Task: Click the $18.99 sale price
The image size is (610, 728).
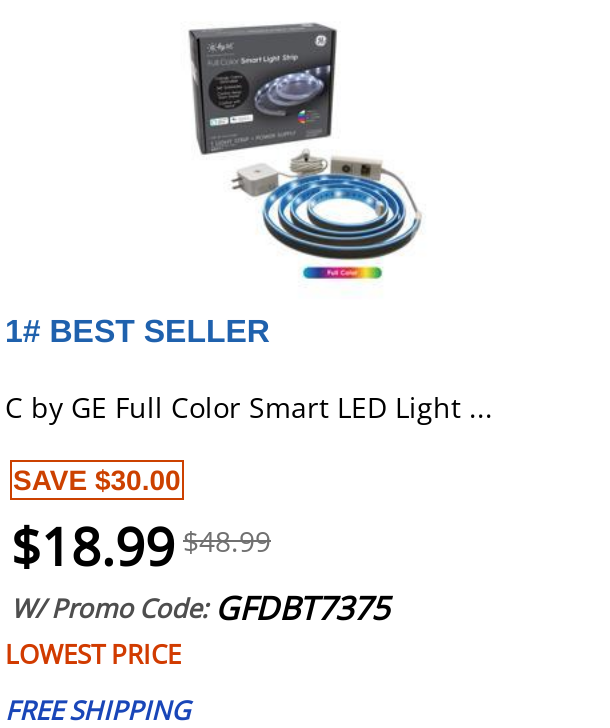Action: click(93, 546)
